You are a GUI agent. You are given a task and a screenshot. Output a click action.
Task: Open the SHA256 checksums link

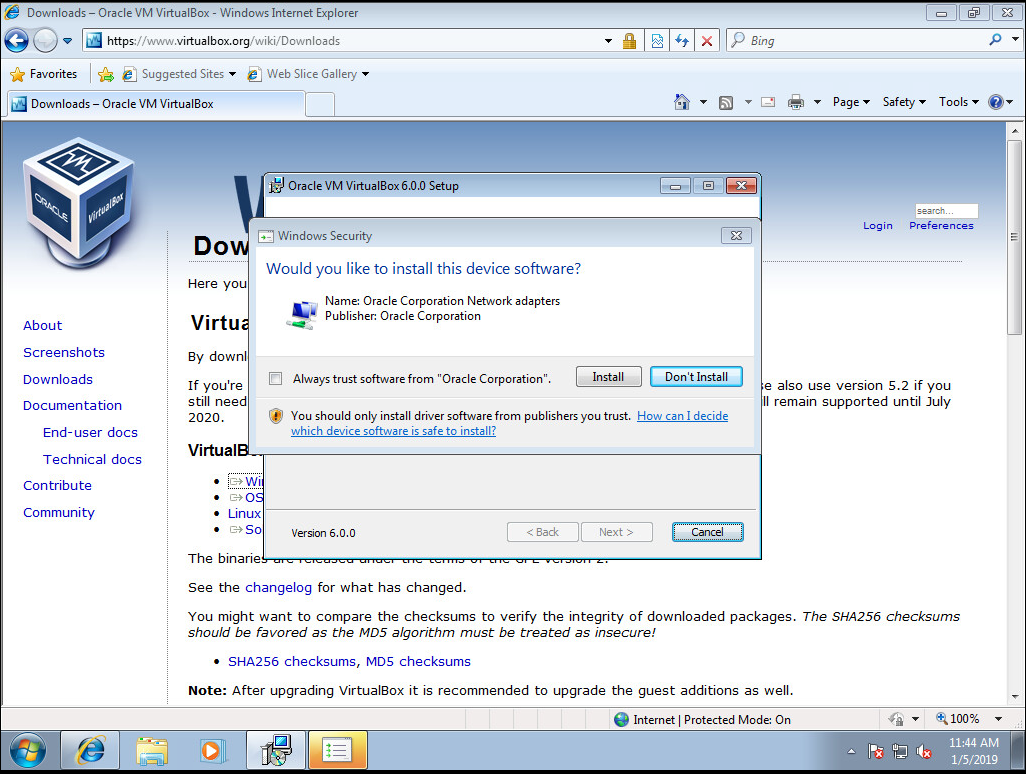point(292,661)
